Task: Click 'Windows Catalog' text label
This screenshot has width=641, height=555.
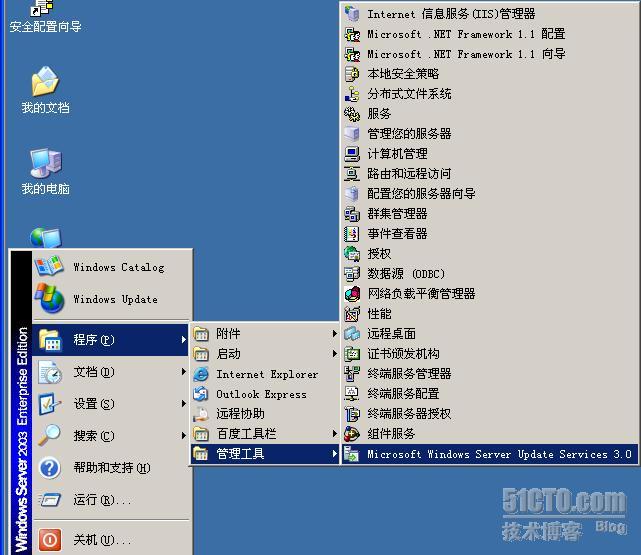Action: (119, 267)
